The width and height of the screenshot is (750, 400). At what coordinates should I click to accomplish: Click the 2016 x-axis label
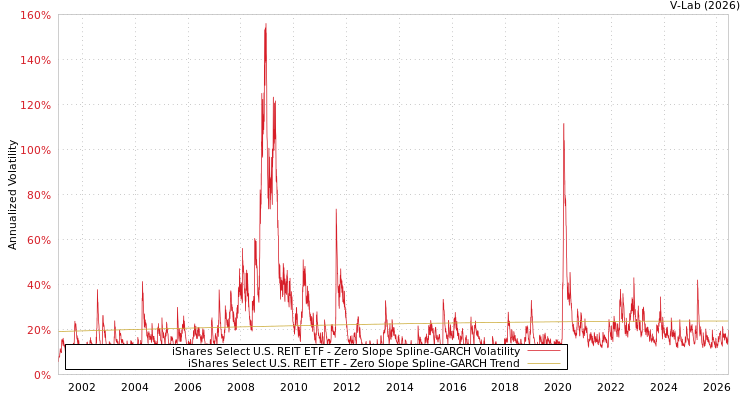(452, 387)
